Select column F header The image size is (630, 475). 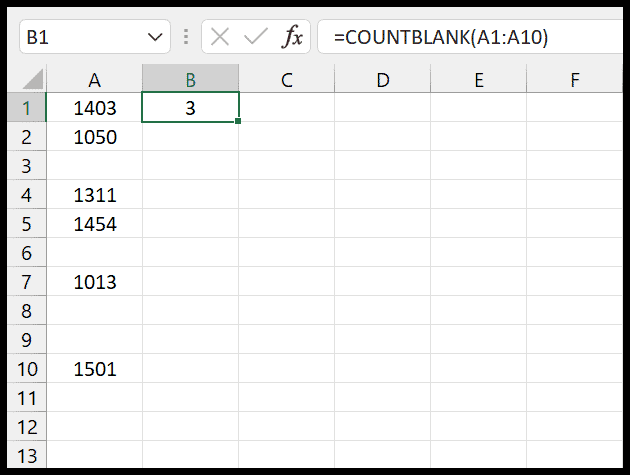(575, 80)
